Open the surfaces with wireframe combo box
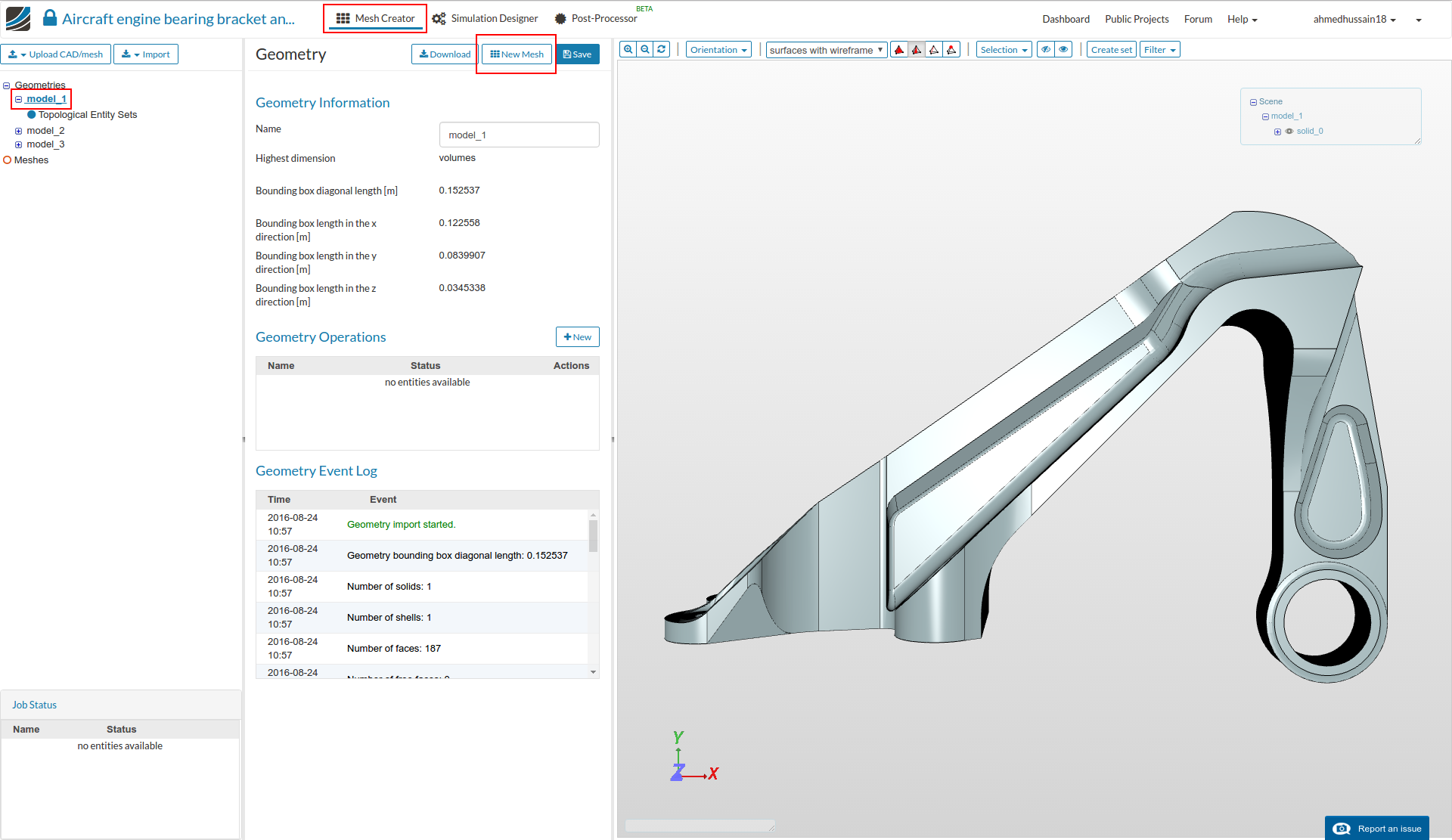The height and width of the screenshot is (840, 1452). pyautogui.click(x=826, y=50)
